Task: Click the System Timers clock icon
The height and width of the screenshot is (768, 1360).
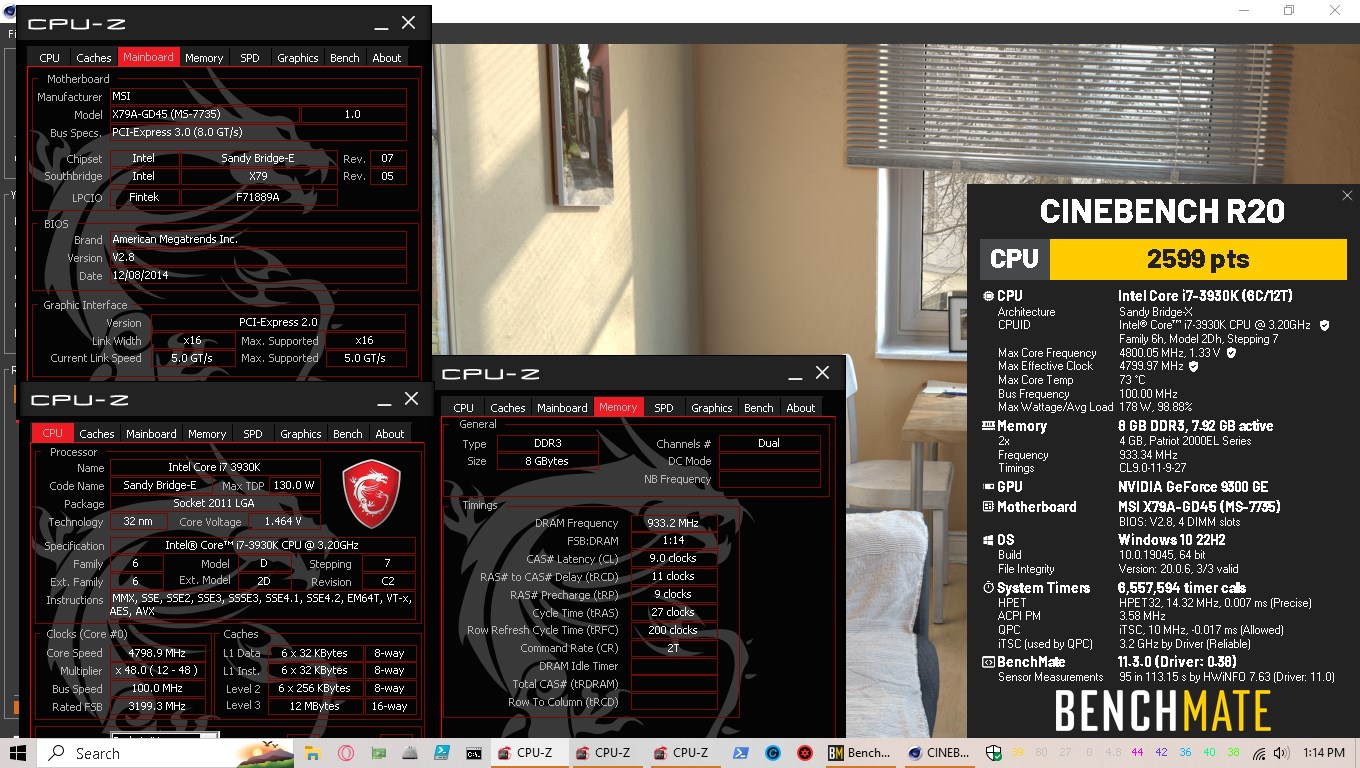Action: (x=988, y=588)
